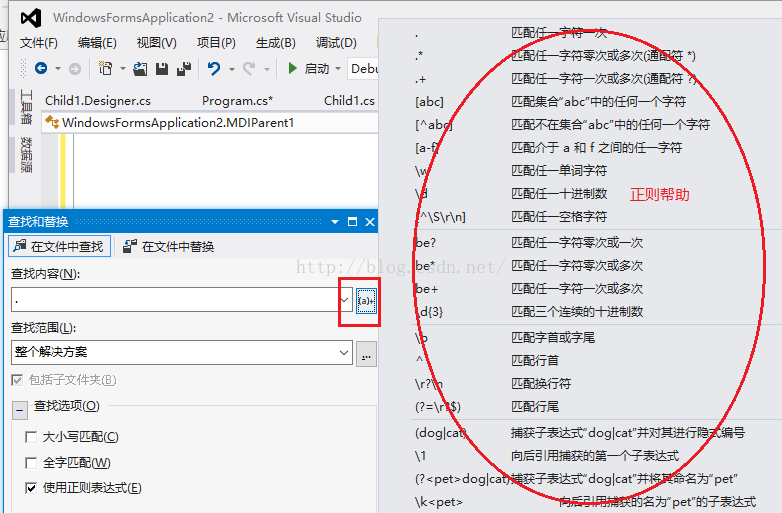Open the Redo history dropdown arrow
782x513 pixels.
tap(267, 69)
